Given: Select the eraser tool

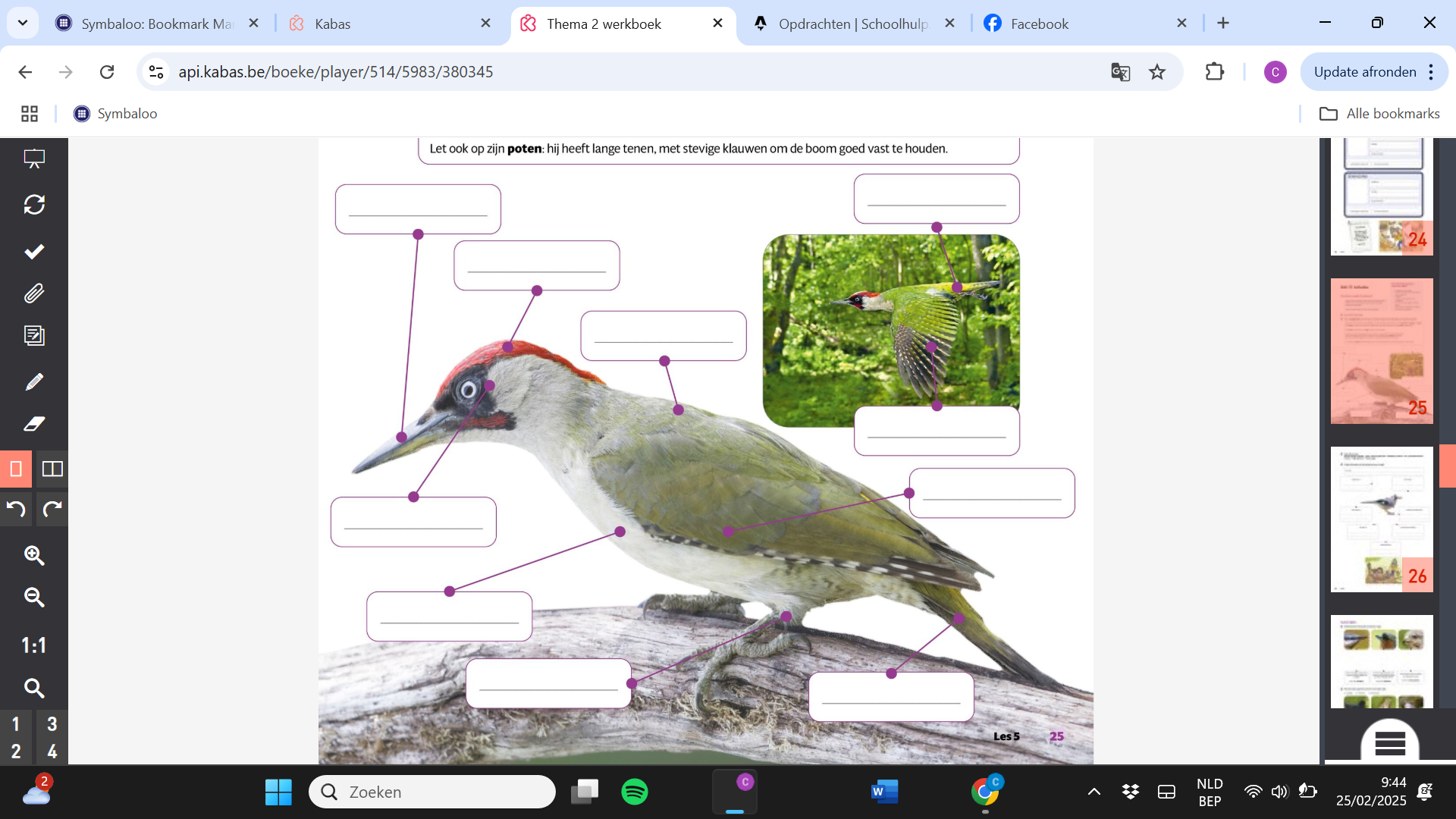Looking at the screenshot, I should click(x=34, y=424).
